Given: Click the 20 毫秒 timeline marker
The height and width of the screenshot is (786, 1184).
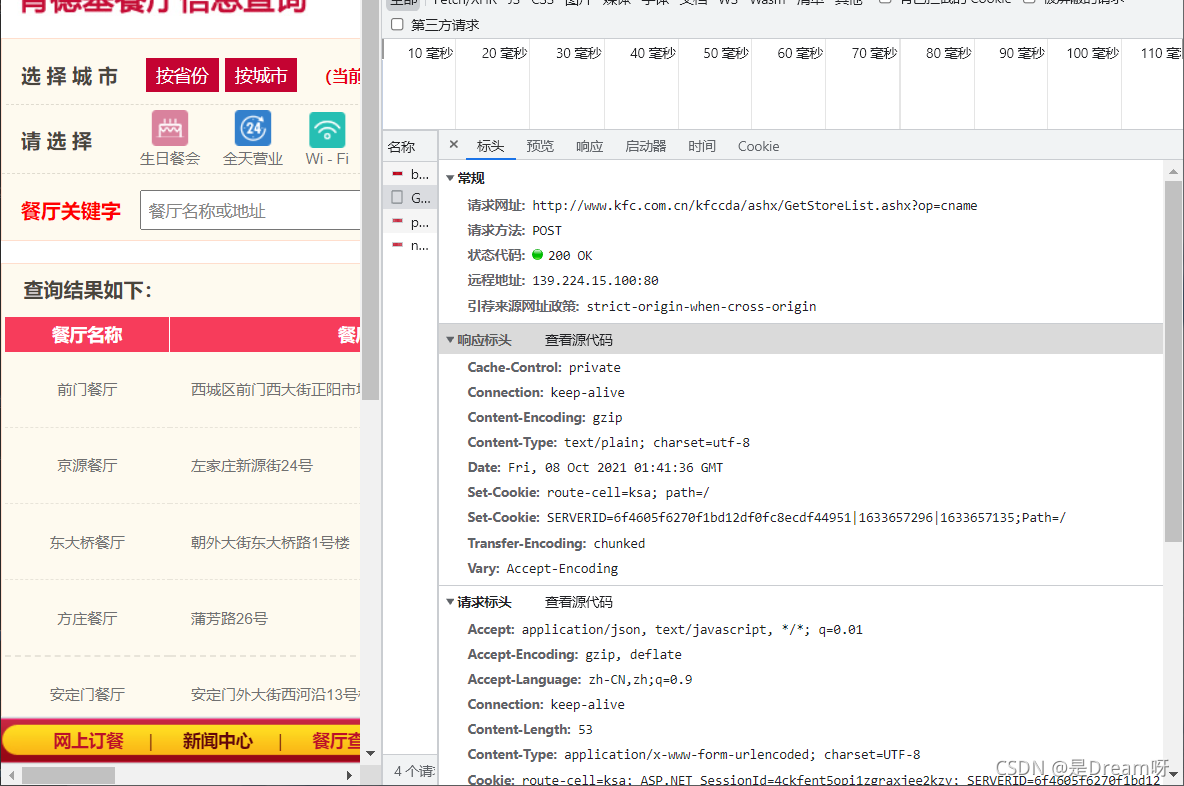Looking at the screenshot, I should (x=504, y=53).
